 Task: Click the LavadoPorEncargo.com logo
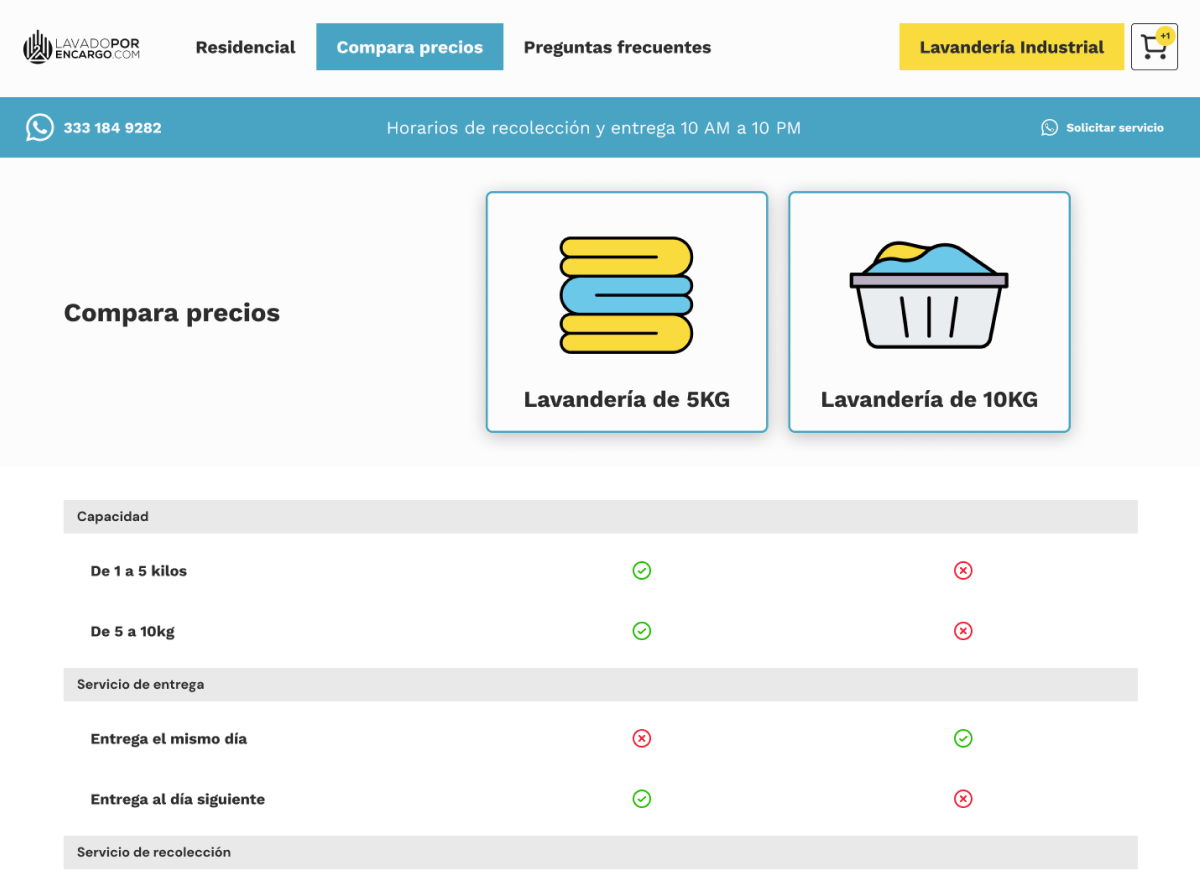[81, 47]
